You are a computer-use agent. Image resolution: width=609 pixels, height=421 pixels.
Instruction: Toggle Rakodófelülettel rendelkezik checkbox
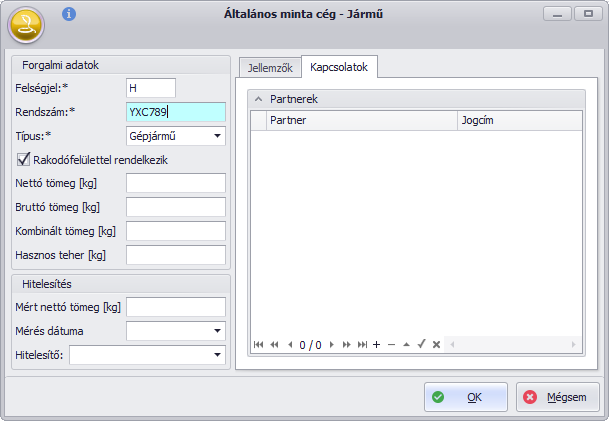24,159
